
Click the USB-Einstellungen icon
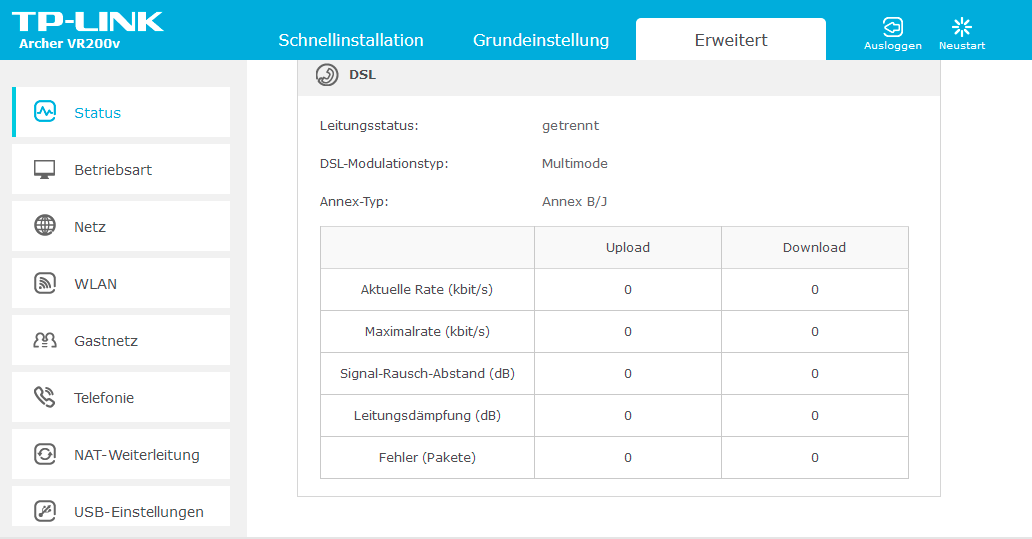[45, 511]
